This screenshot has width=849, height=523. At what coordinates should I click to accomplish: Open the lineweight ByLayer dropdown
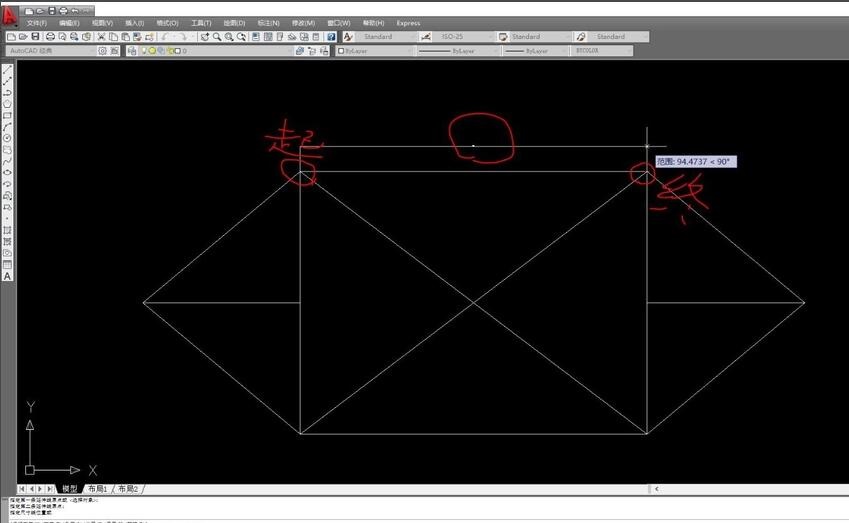[x=535, y=51]
